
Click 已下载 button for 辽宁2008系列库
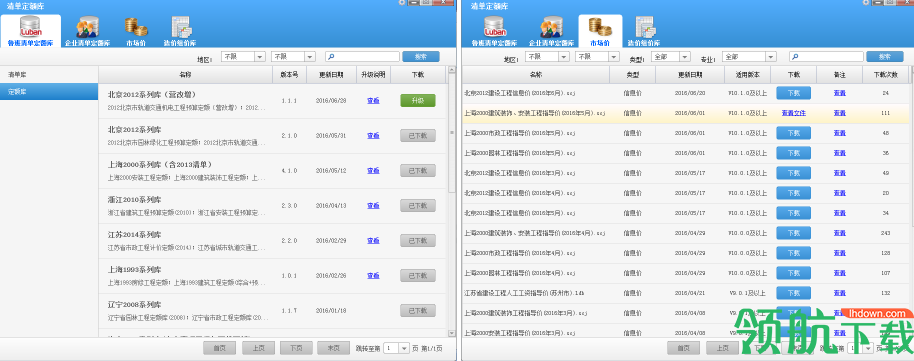418,310
